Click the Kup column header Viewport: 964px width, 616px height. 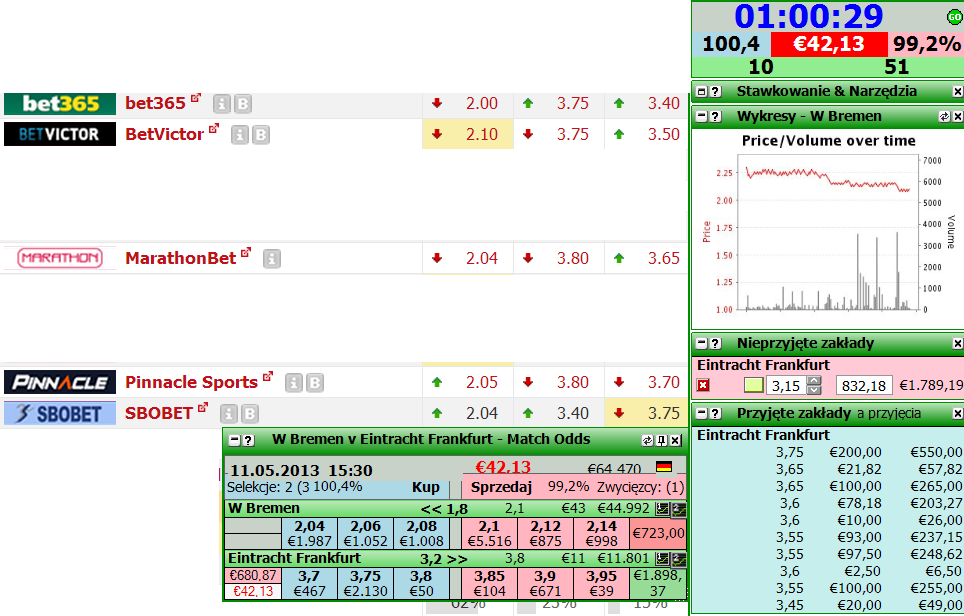click(425, 488)
